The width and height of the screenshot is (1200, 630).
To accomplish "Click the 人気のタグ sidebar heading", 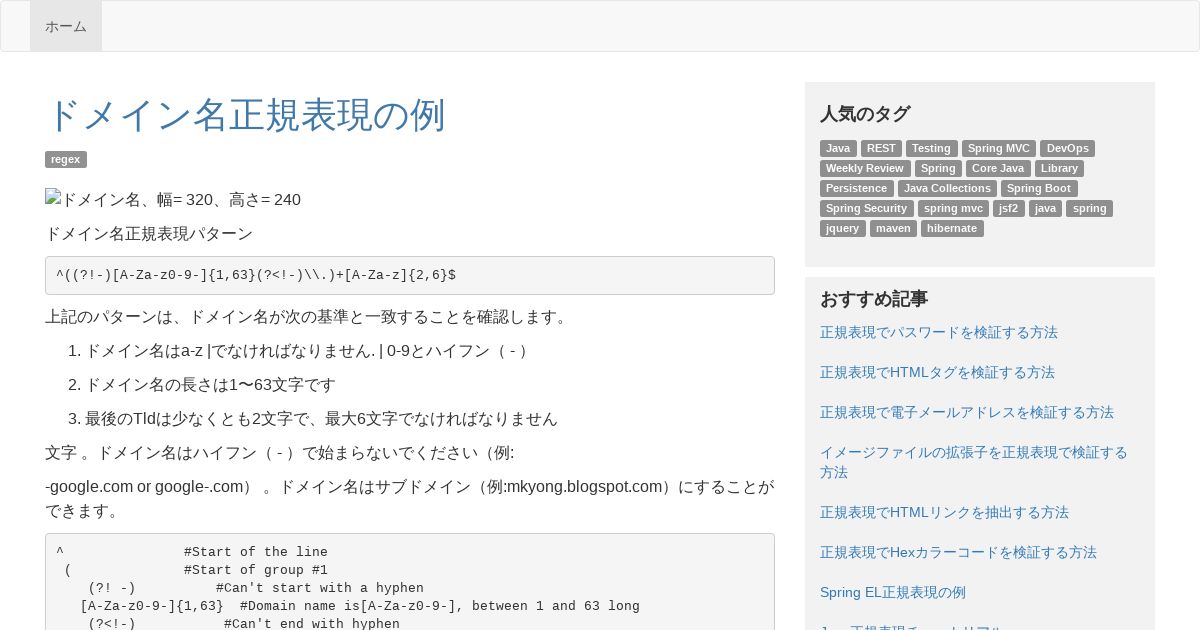I will 865,114.
